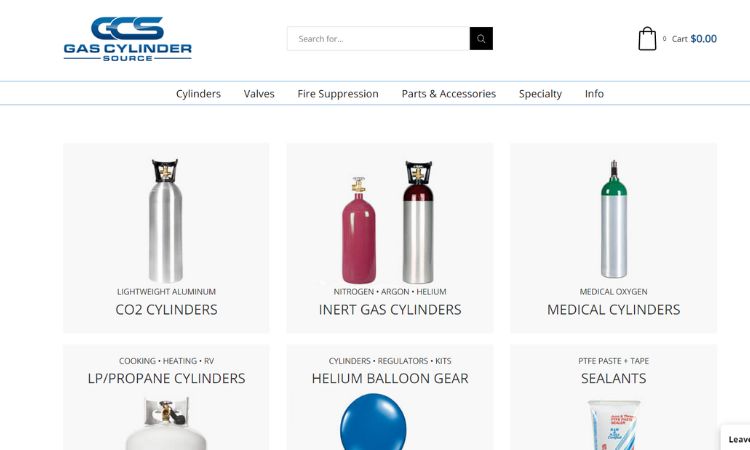Select the silver CO2 cylinder image

(165, 220)
